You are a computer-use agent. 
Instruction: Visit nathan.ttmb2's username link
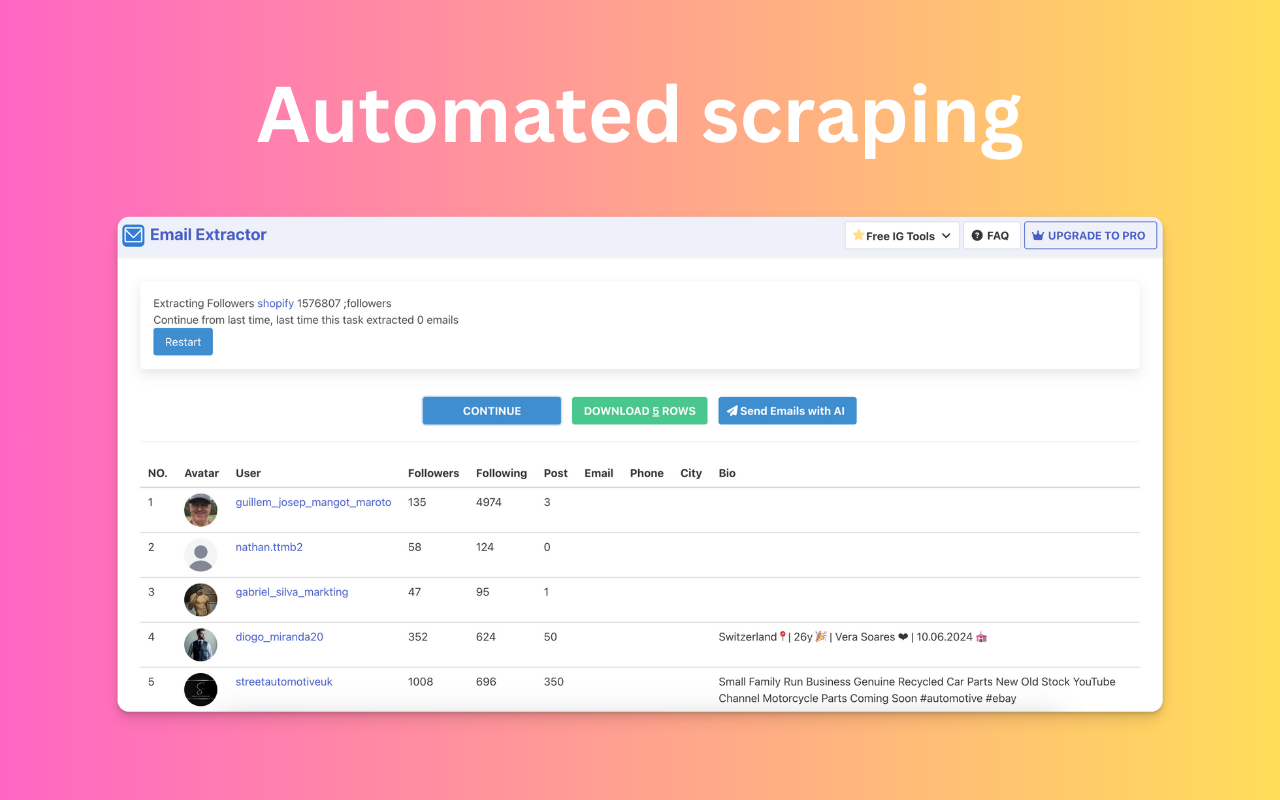pyautogui.click(x=269, y=546)
